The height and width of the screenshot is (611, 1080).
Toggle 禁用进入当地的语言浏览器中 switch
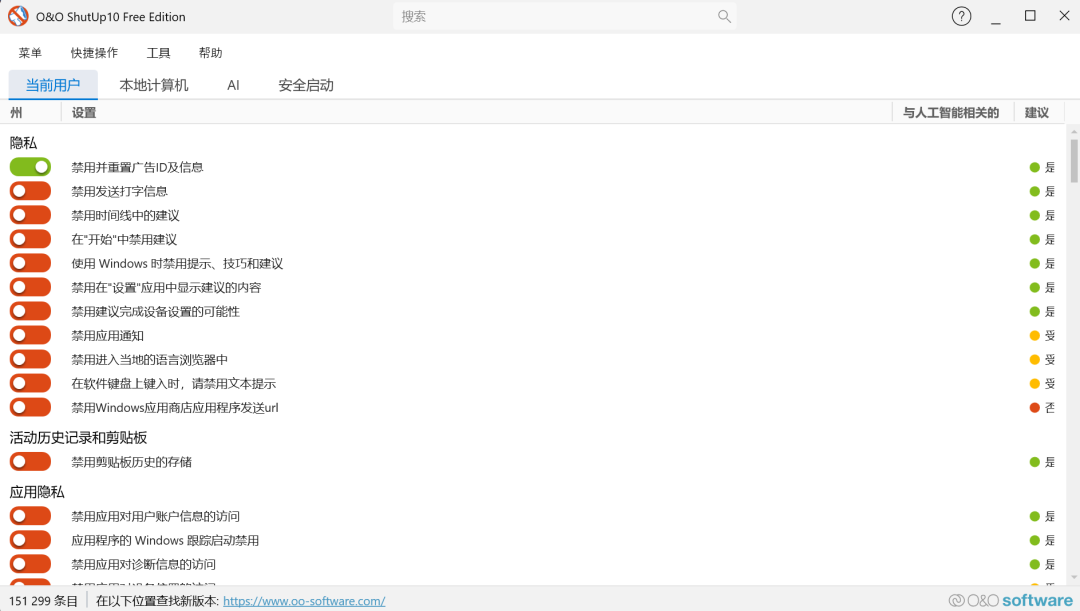(x=30, y=359)
